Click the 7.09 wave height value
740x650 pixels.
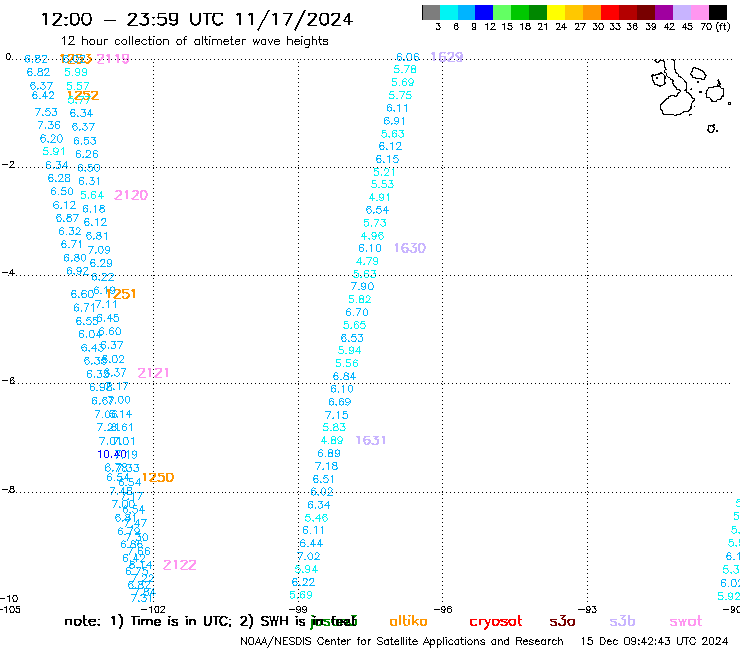(x=99, y=250)
